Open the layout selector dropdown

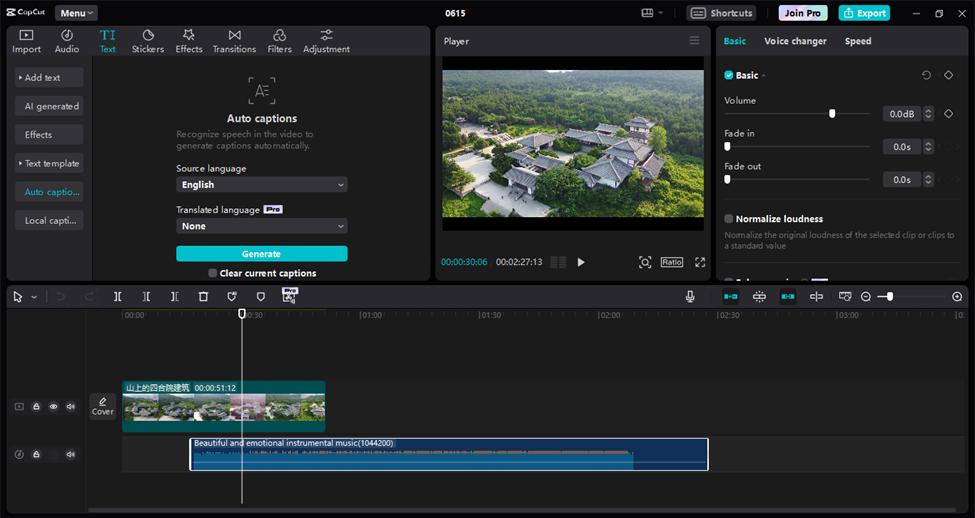point(651,13)
